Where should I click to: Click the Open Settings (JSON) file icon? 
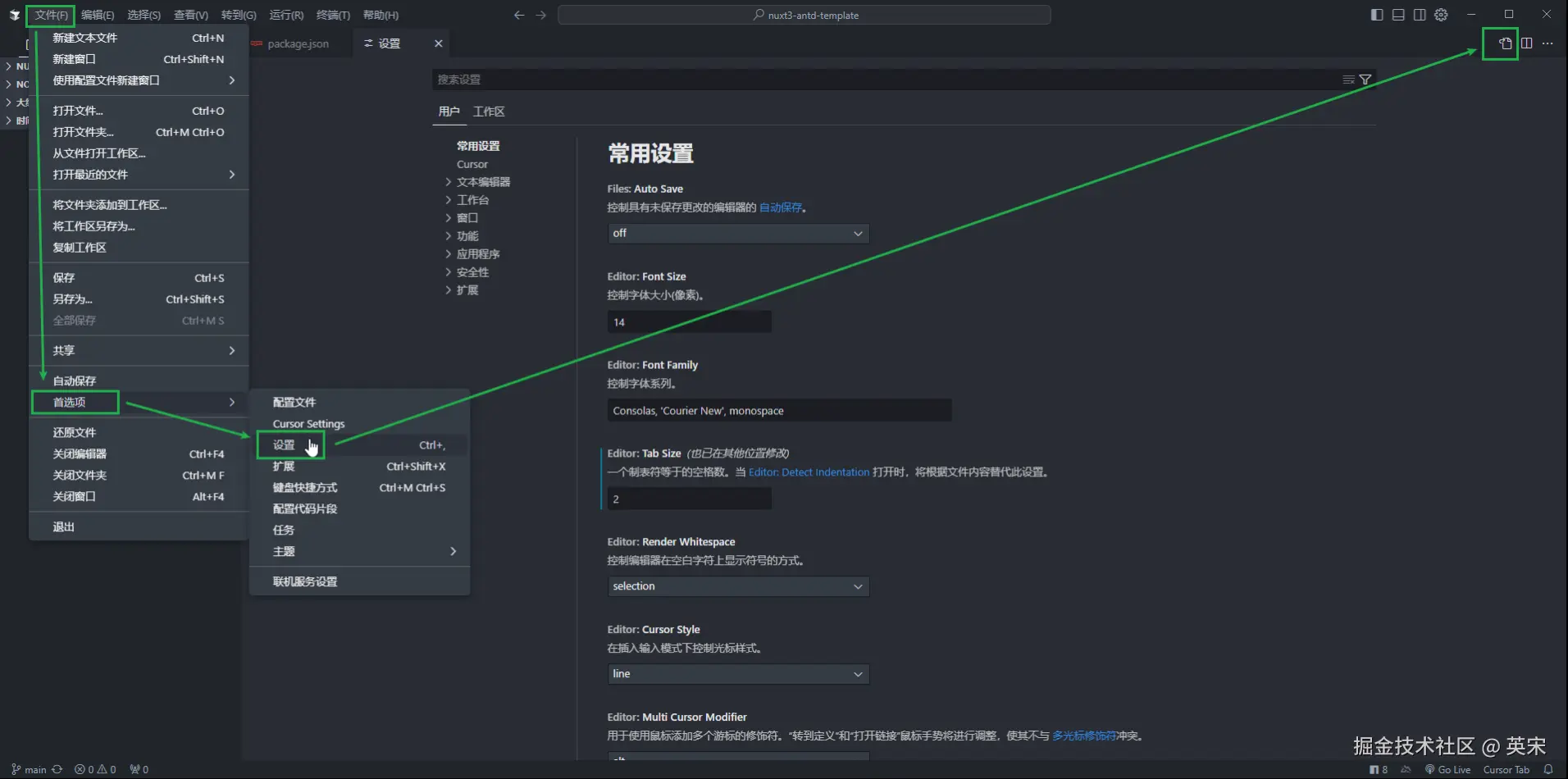point(1505,43)
